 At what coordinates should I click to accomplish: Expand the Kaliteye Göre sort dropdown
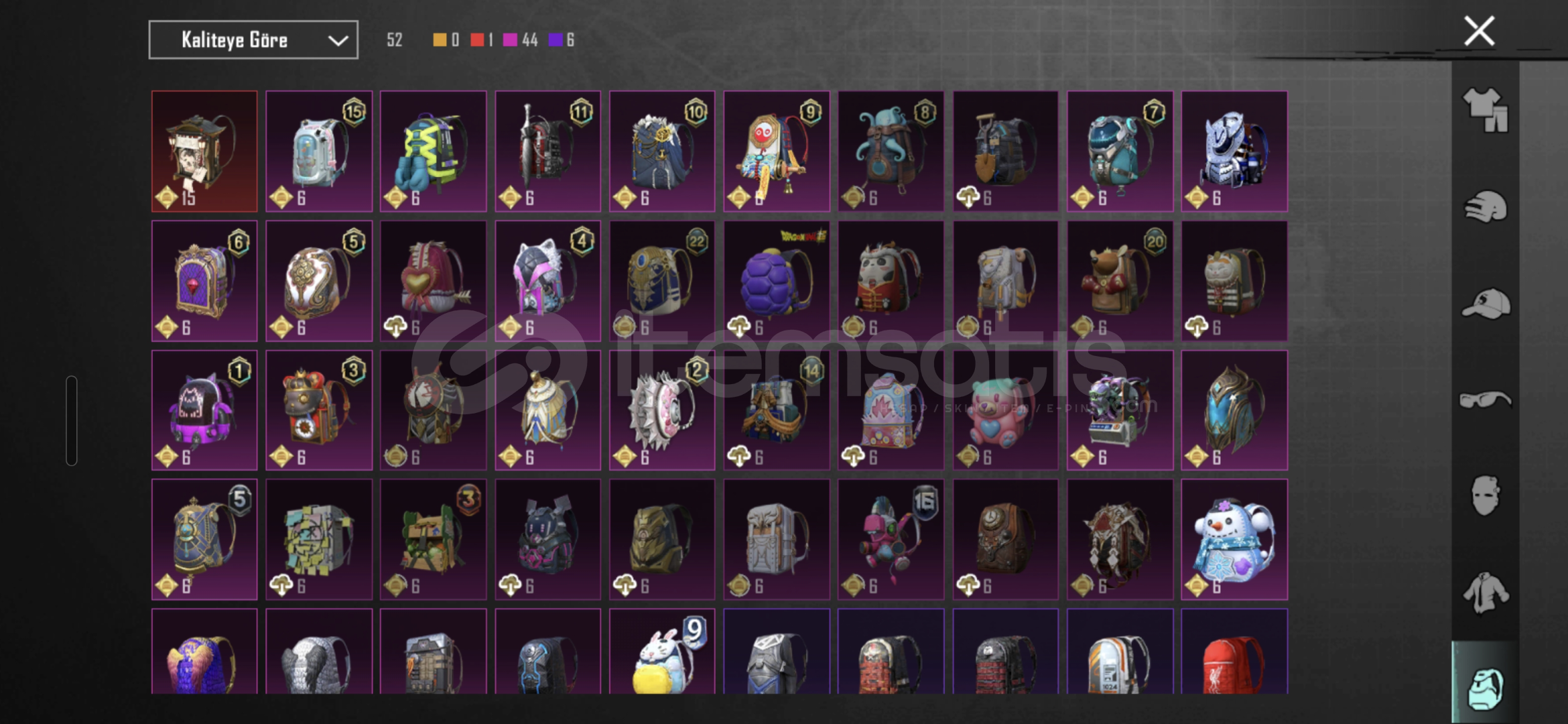pos(253,40)
